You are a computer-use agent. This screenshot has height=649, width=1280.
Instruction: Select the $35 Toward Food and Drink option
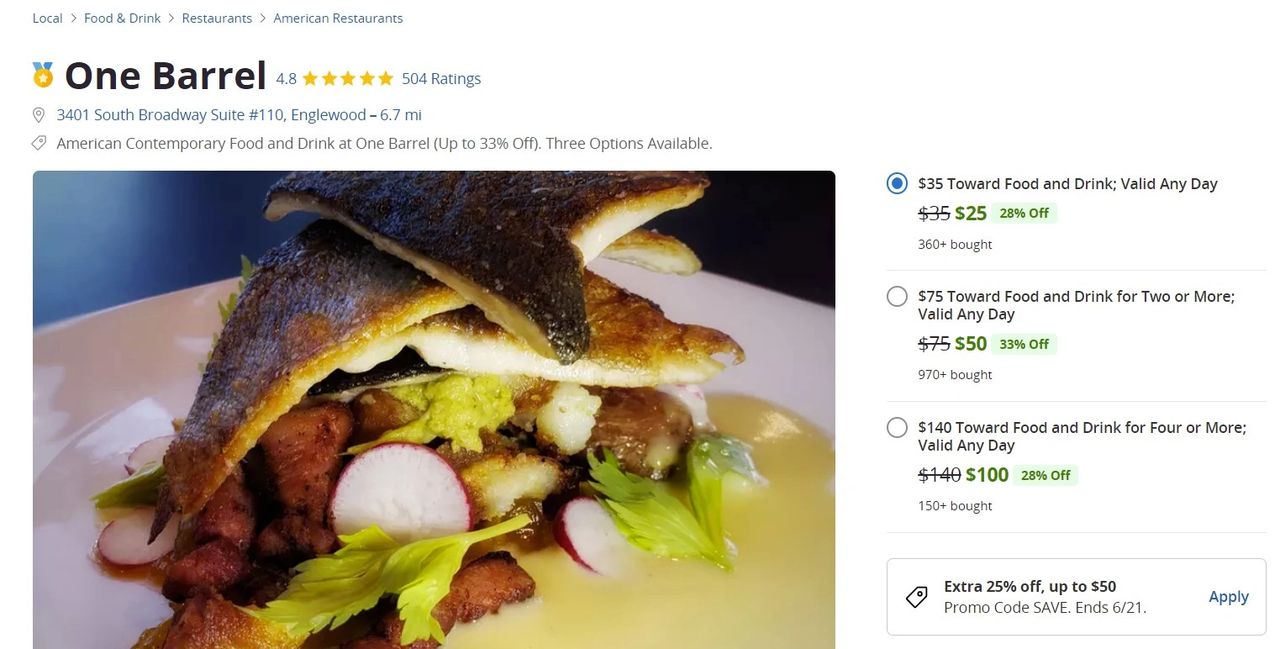click(x=897, y=183)
